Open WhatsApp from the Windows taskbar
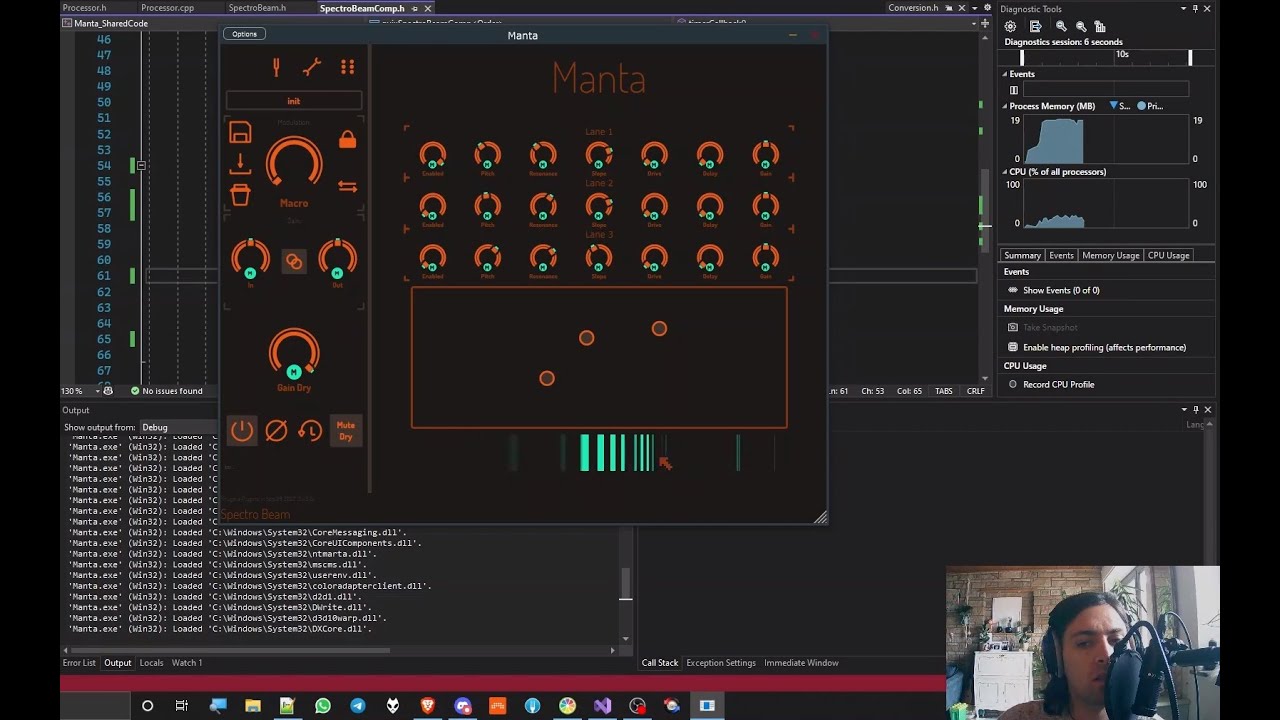This screenshot has width=1280, height=720. [322, 706]
